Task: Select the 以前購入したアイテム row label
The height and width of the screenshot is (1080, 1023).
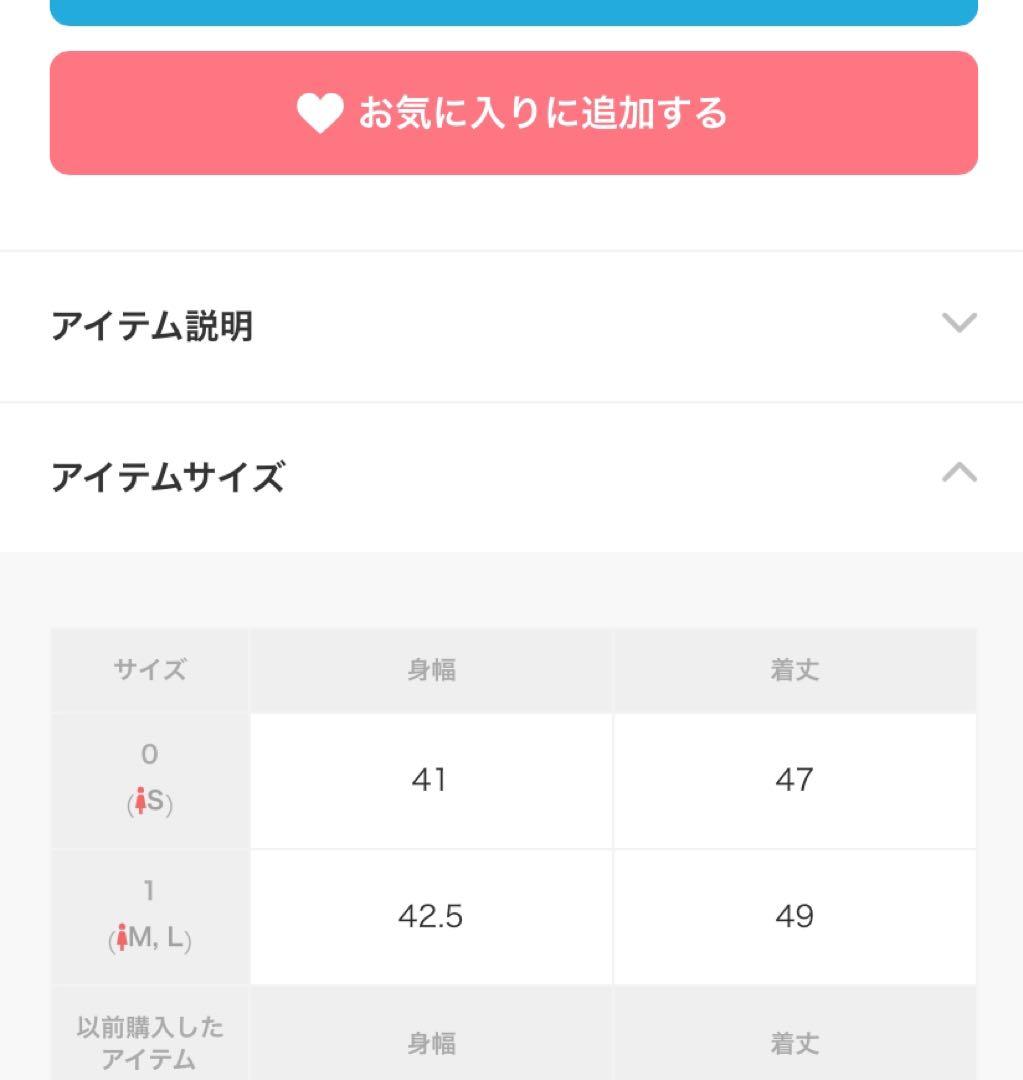Action: [x=149, y=1043]
